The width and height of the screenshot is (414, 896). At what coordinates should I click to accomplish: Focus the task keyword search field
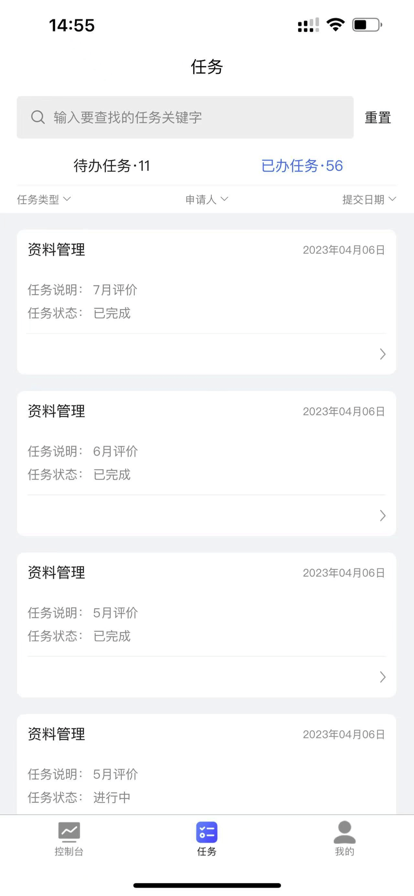click(x=185, y=117)
